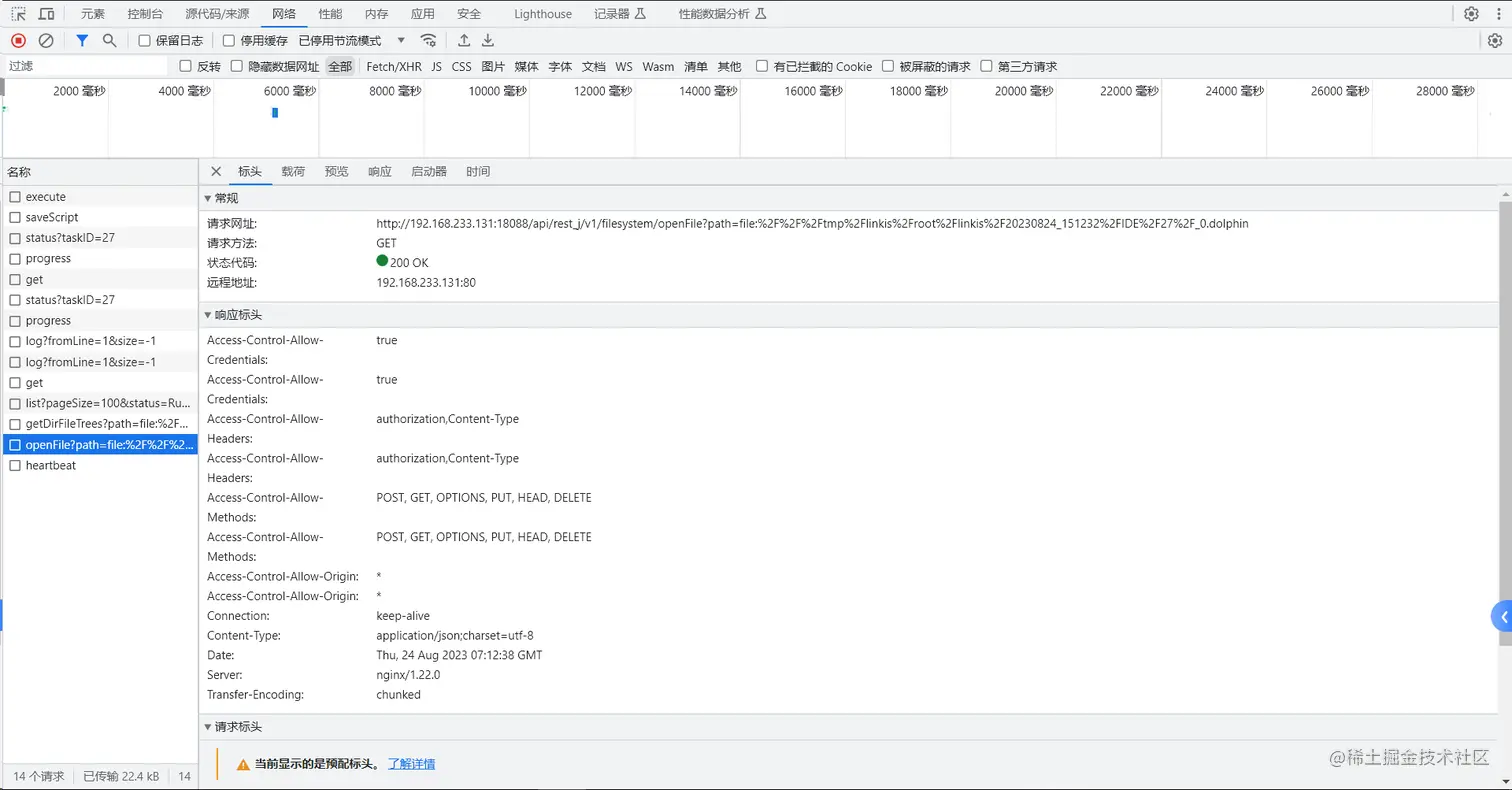This screenshot has width=1512, height=790.
Task: Clear the network log
Action: coord(46,41)
